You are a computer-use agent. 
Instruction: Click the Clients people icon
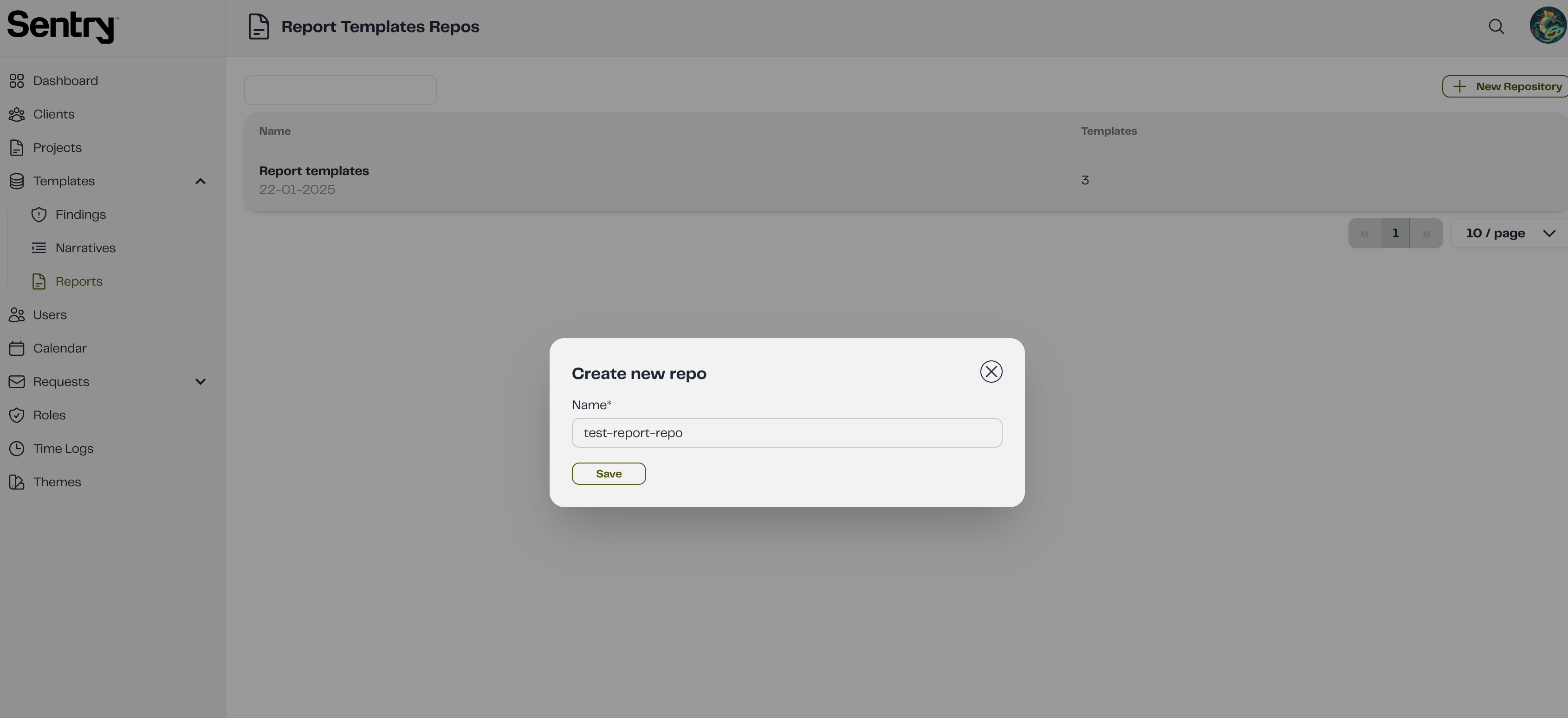point(16,115)
